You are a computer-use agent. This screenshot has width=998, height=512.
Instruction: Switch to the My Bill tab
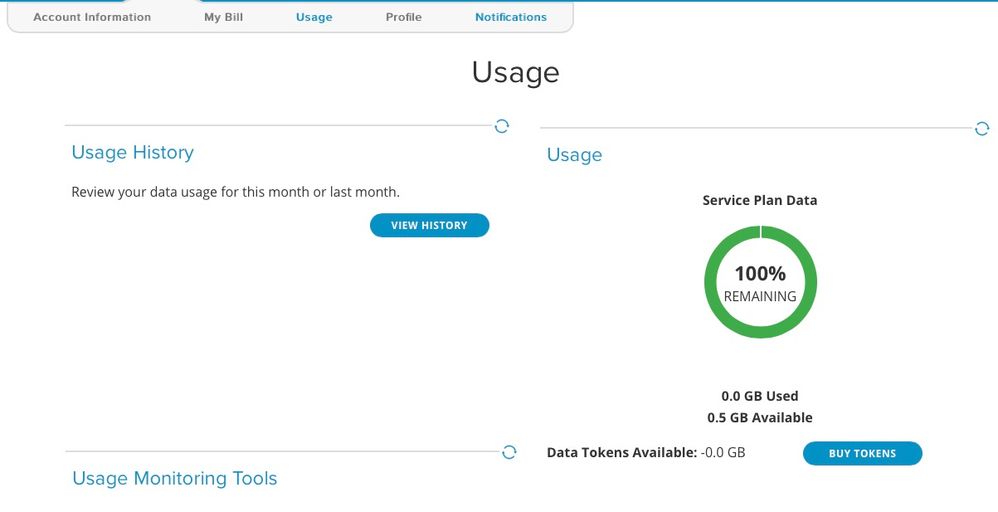click(x=223, y=17)
